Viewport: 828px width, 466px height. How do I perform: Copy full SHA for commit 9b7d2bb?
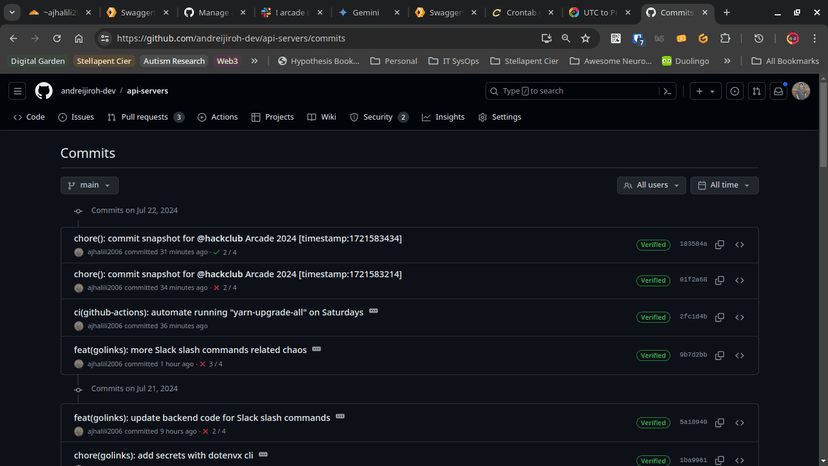(x=719, y=355)
